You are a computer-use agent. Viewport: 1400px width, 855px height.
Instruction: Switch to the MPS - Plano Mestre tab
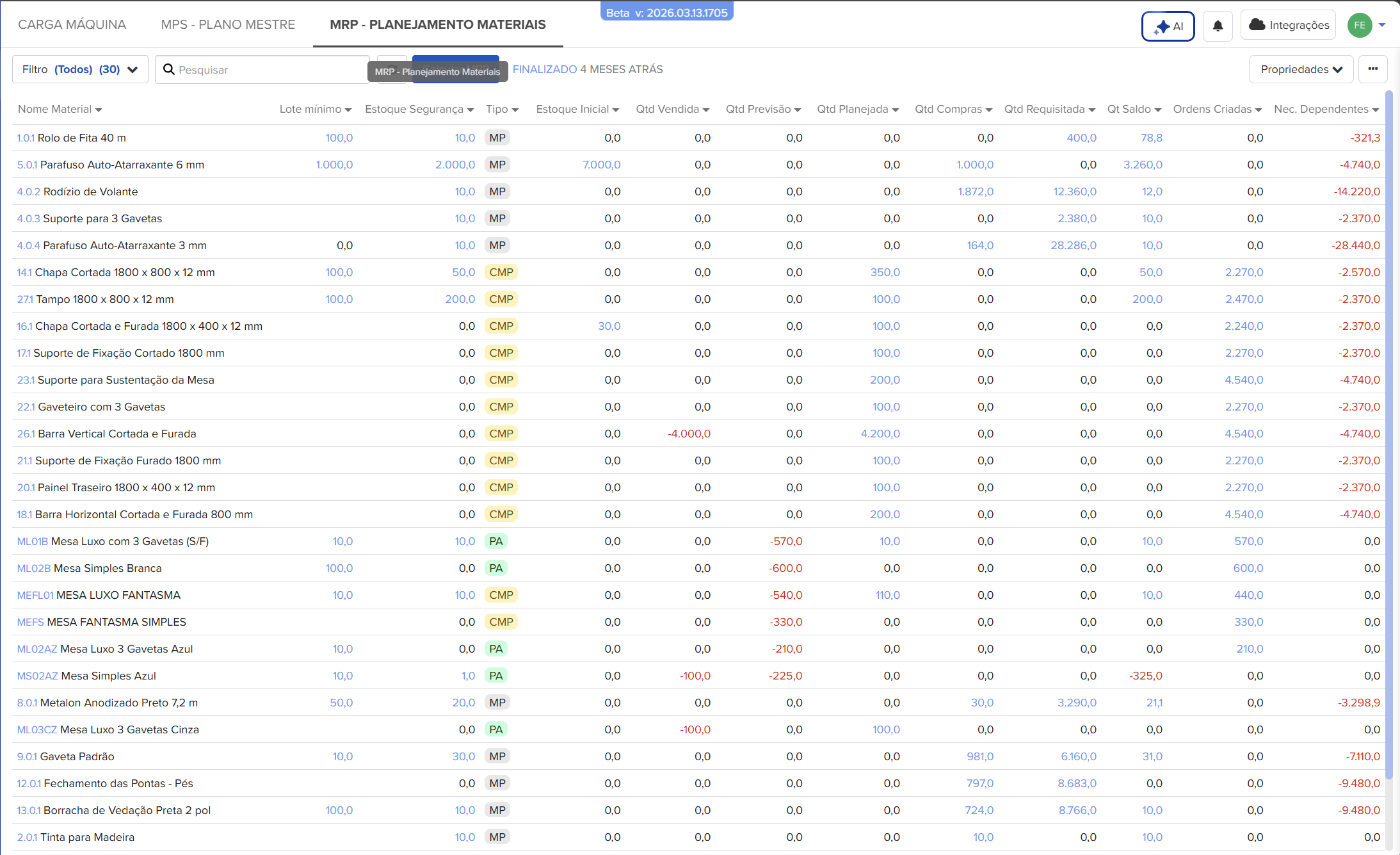tap(228, 24)
